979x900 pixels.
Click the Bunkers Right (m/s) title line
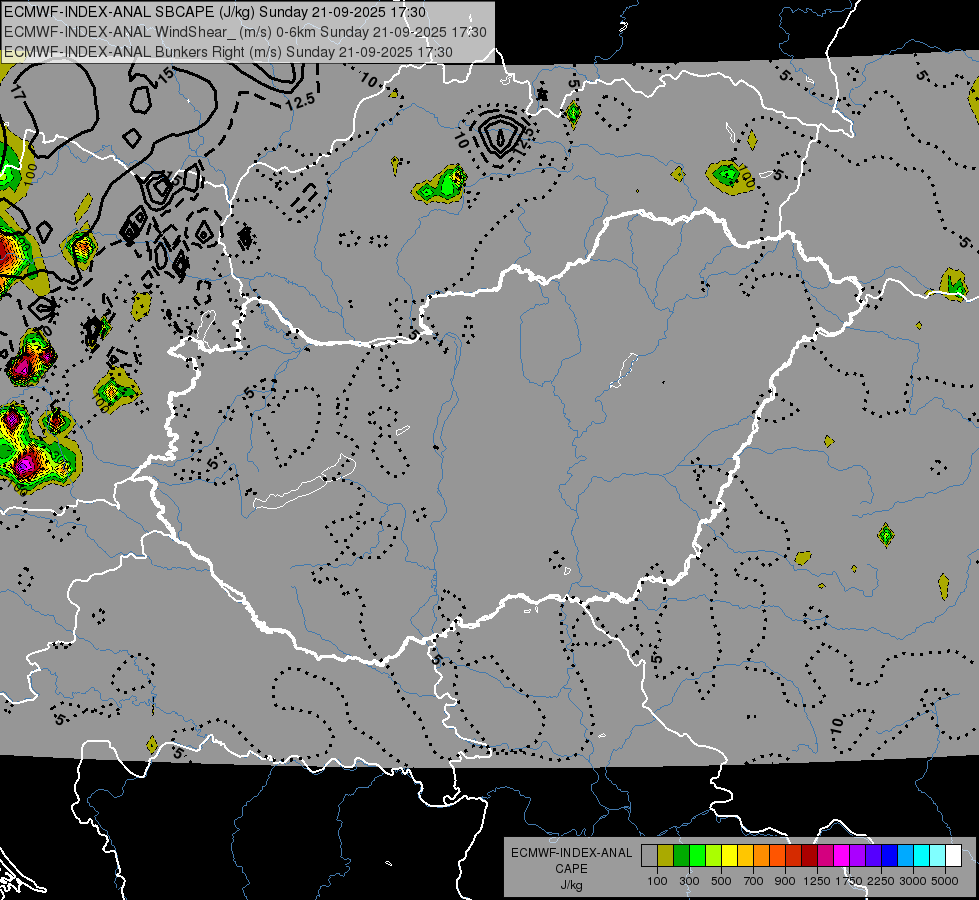tap(229, 52)
